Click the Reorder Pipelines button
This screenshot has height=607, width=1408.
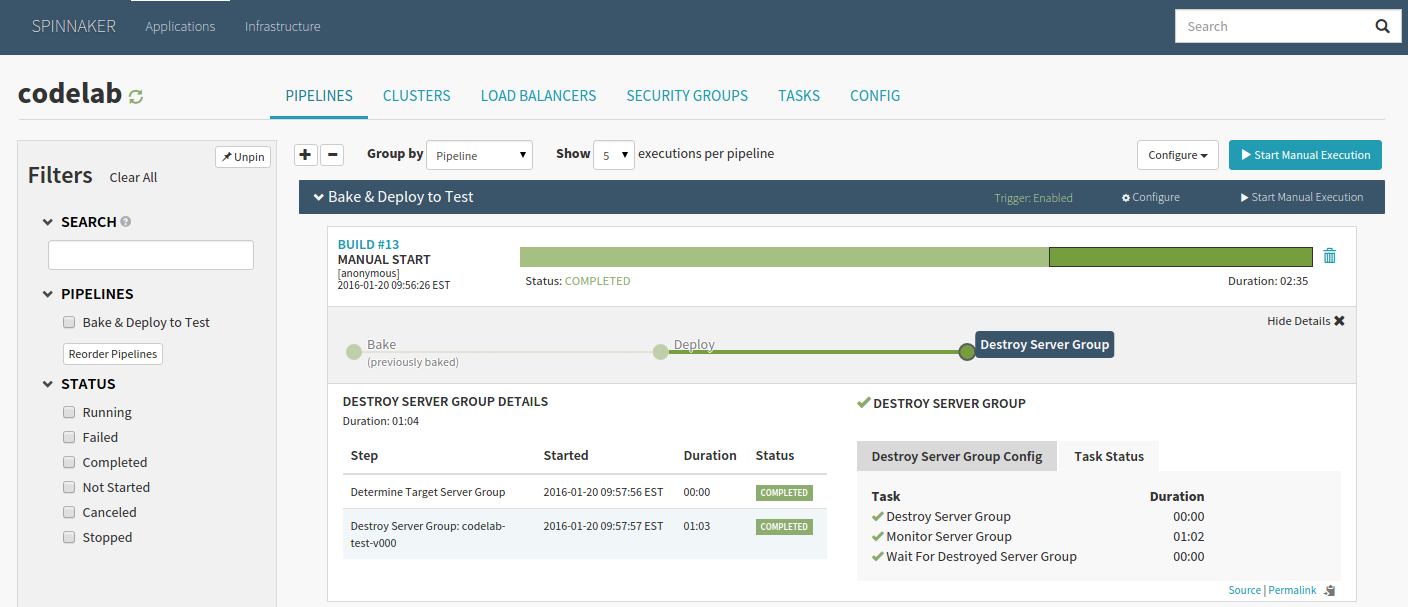point(113,354)
